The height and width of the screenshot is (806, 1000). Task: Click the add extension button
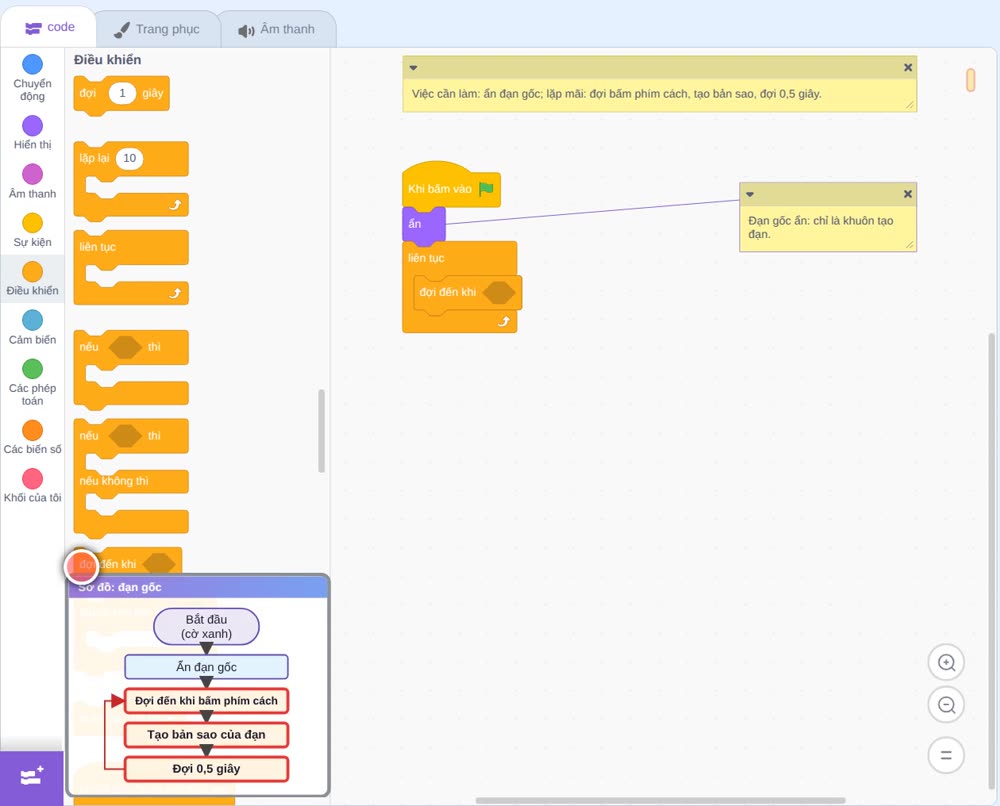[32, 777]
